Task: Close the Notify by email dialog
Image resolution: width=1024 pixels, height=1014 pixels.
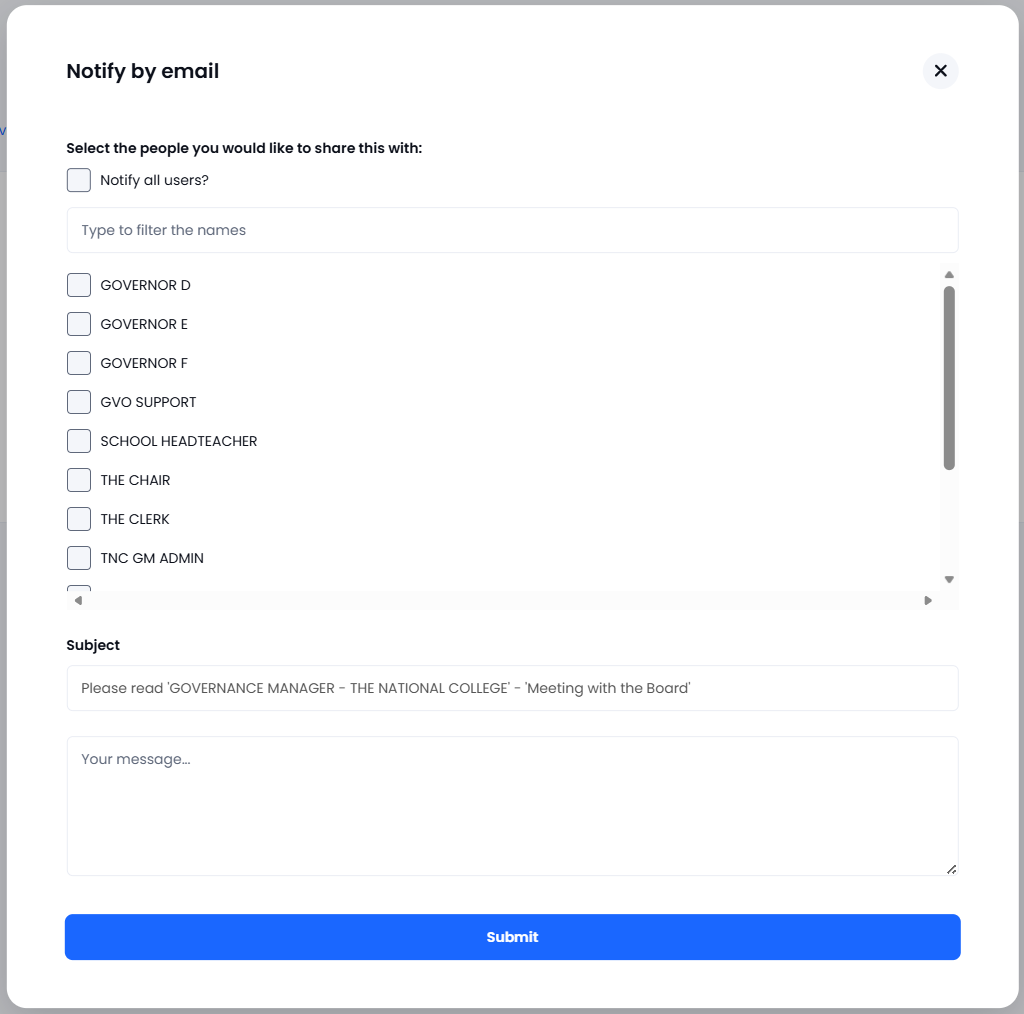Action: [940, 71]
